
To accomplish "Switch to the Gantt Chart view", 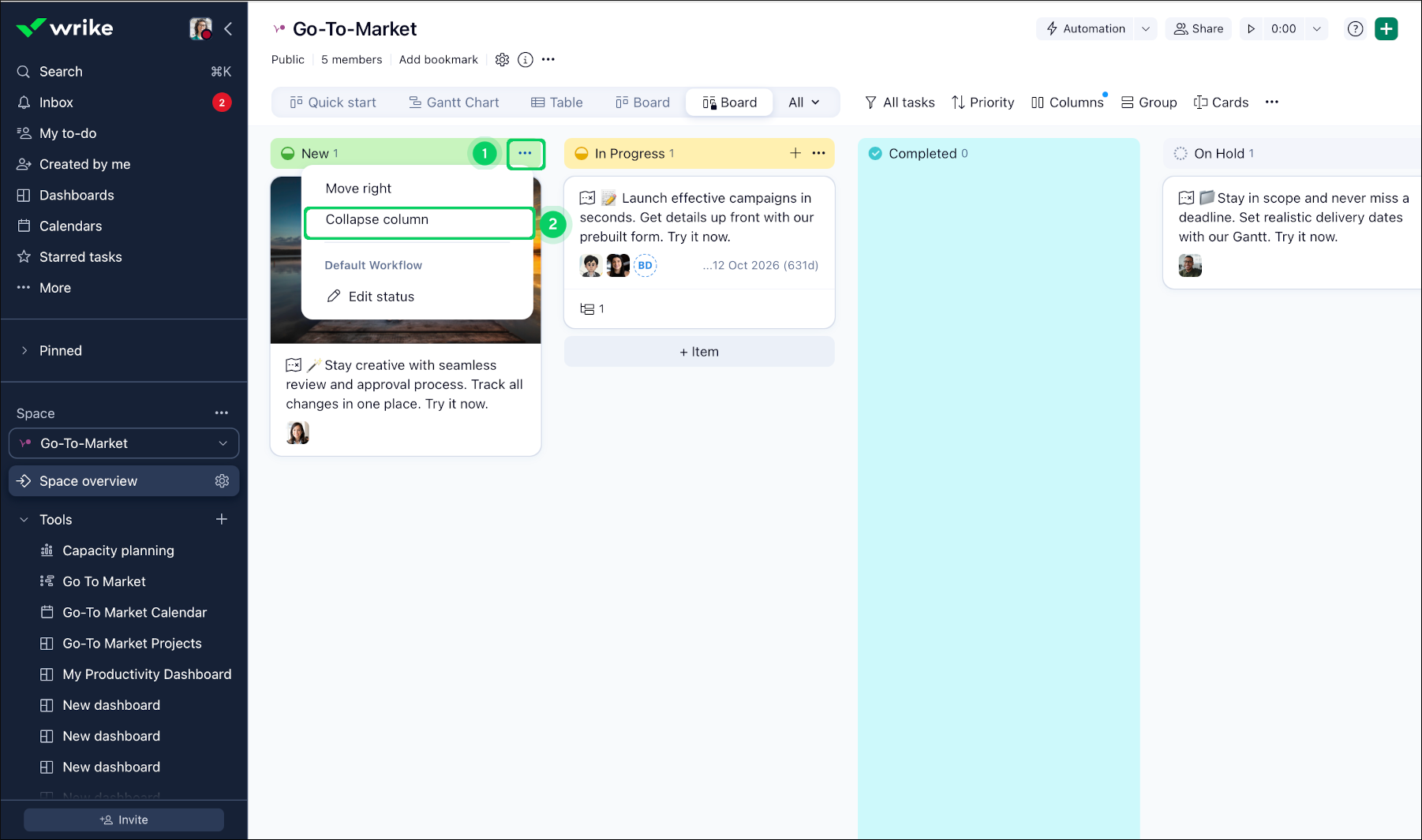I will point(454,102).
